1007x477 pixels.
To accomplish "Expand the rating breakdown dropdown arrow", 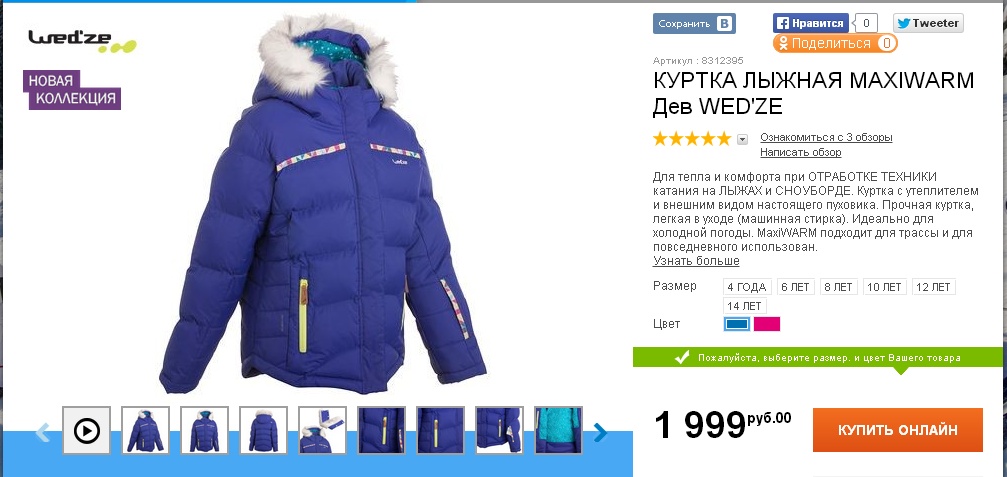I will [742, 139].
